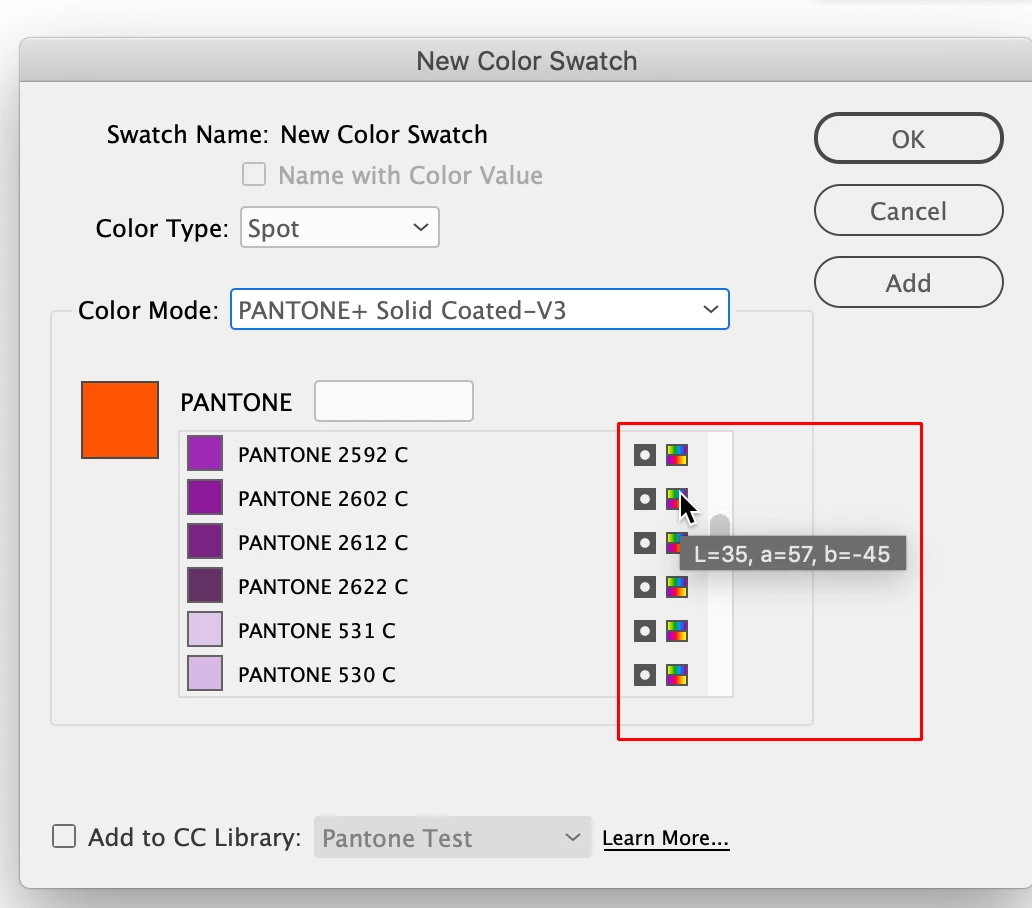Click Lab color mode icon for PANTONE 530 C
The height and width of the screenshot is (908, 1032).
(677, 675)
